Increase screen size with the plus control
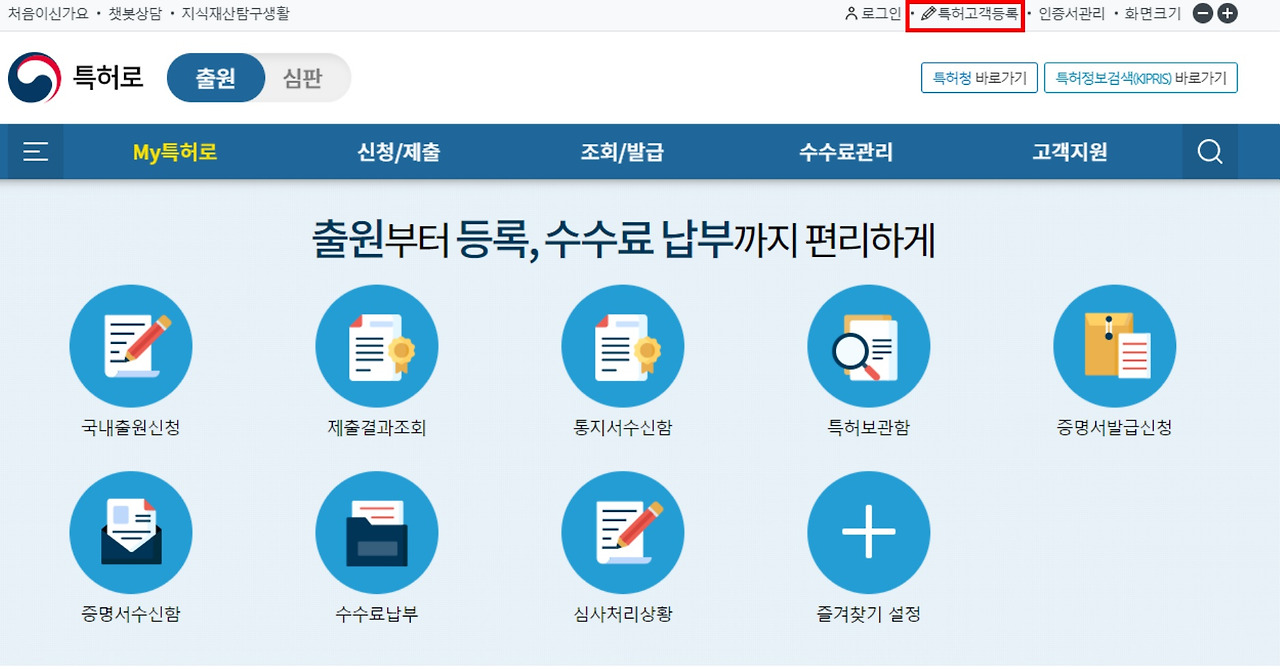Screen dimensions: 1280x669 coord(1228,14)
